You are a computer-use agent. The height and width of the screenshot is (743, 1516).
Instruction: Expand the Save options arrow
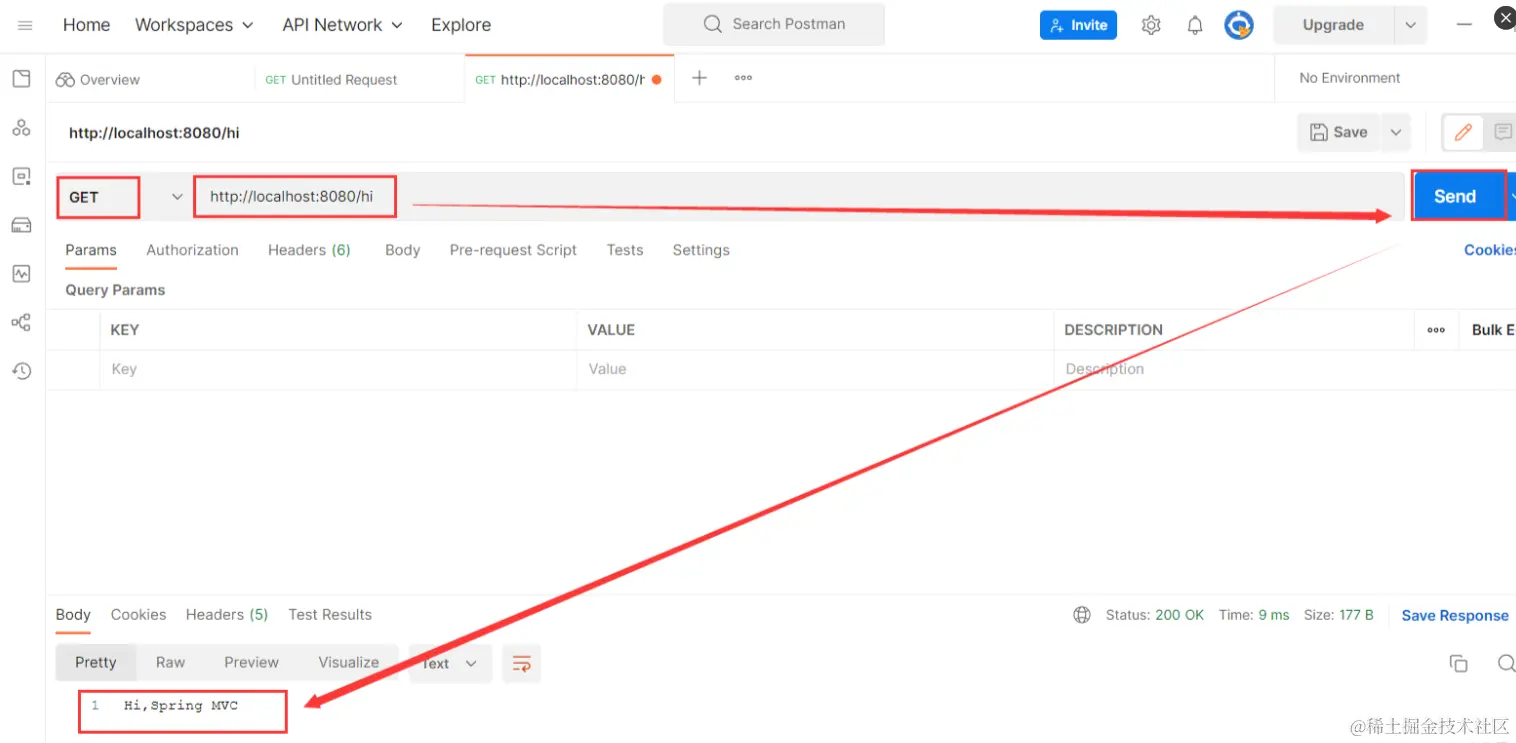pos(1395,132)
